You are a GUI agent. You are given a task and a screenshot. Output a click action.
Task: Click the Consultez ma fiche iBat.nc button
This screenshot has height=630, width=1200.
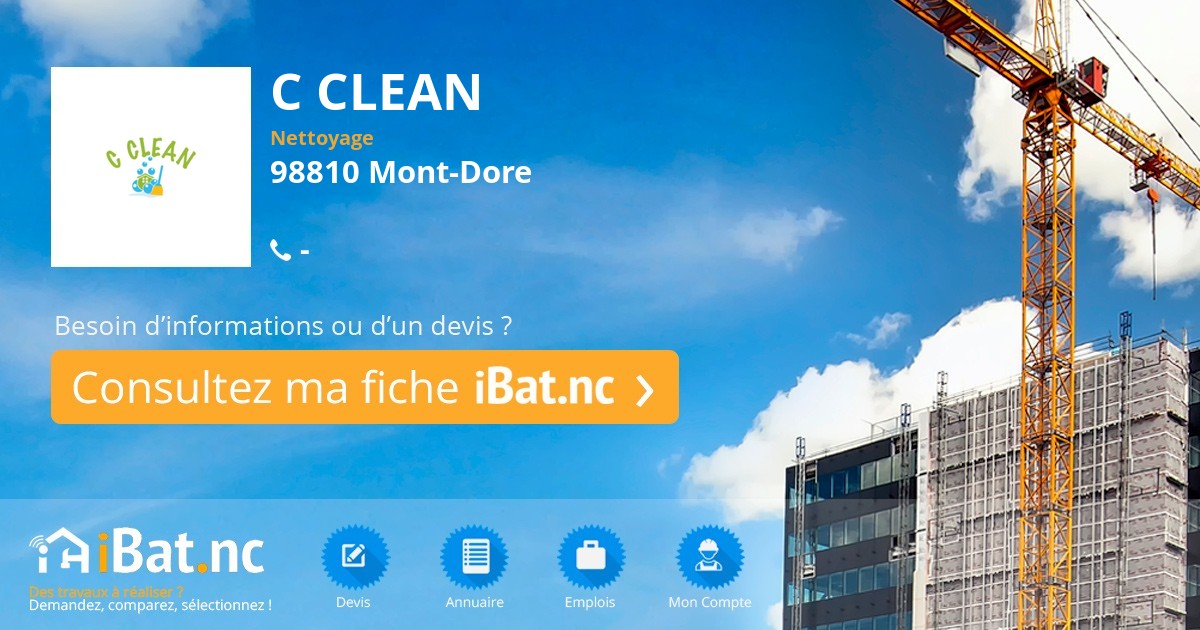pos(365,387)
